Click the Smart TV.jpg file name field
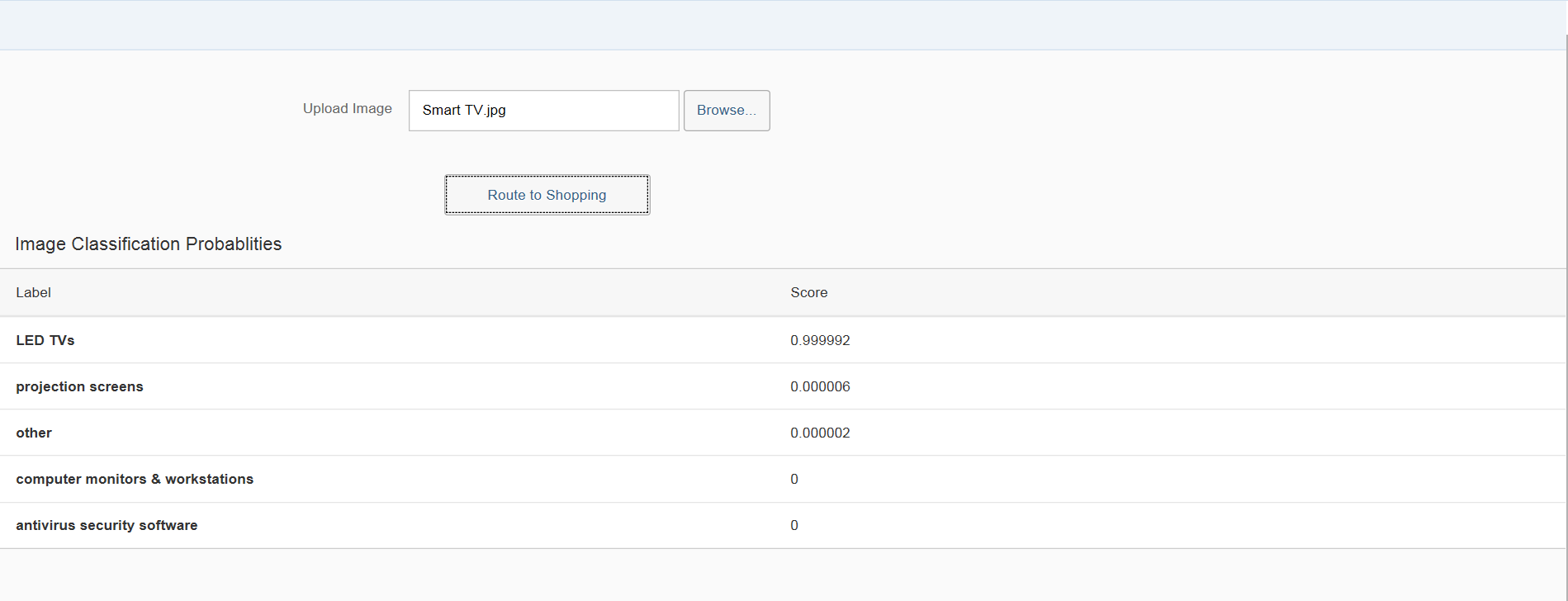This screenshot has width=1568, height=601. pos(543,111)
